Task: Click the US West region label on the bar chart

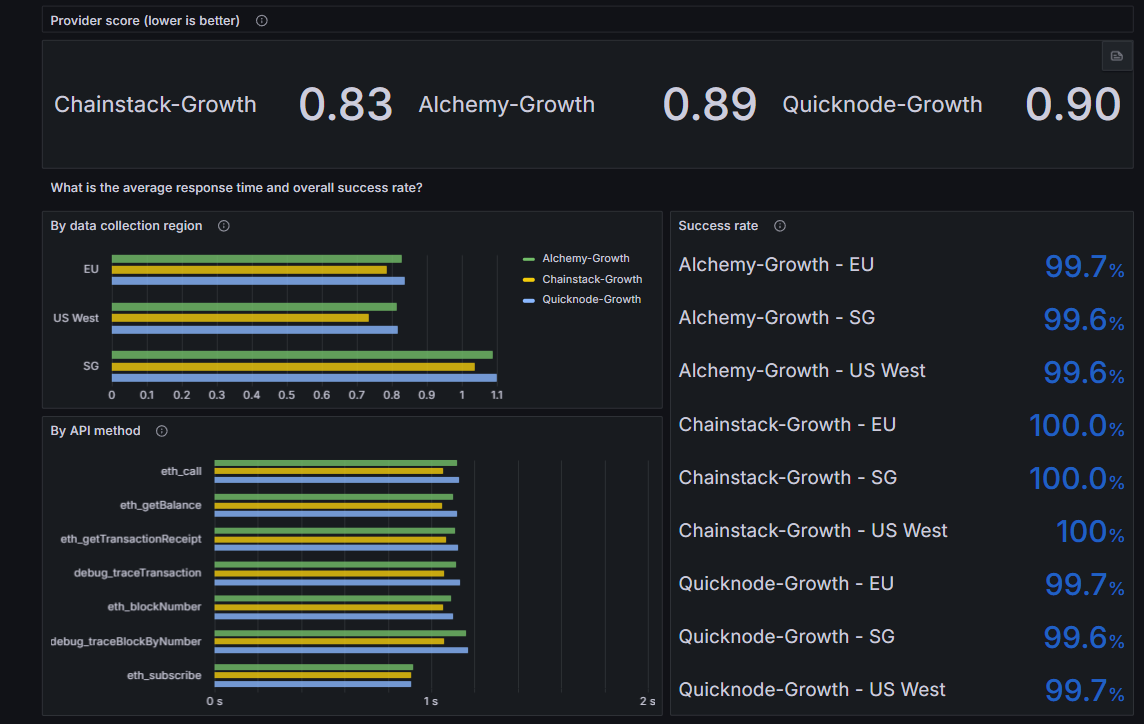Action: click(x=76, y=318)
